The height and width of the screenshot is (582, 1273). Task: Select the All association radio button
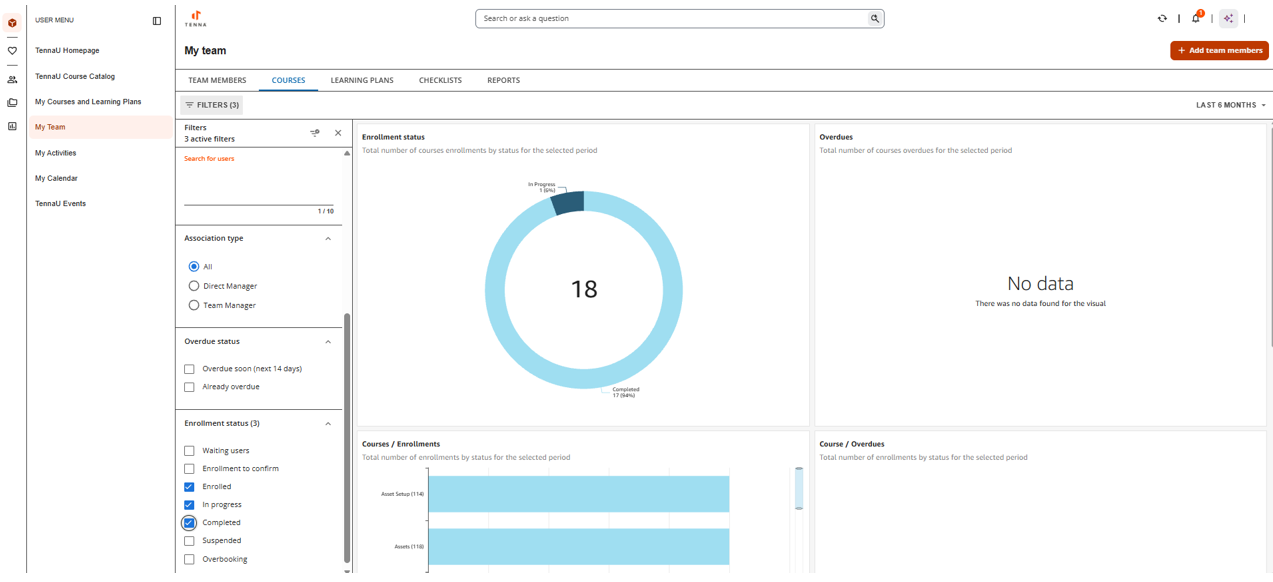(x=194, y=267)
